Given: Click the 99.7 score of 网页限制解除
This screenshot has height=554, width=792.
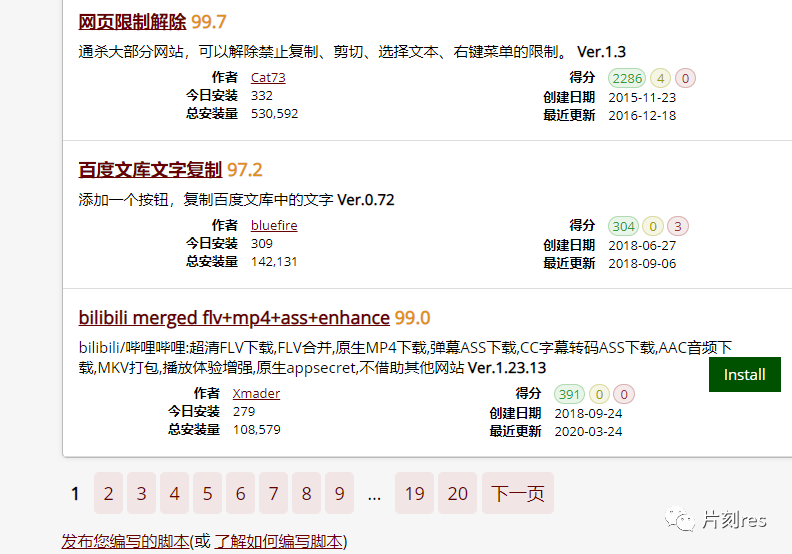Looking at the screenshot, I should (209, 22).
